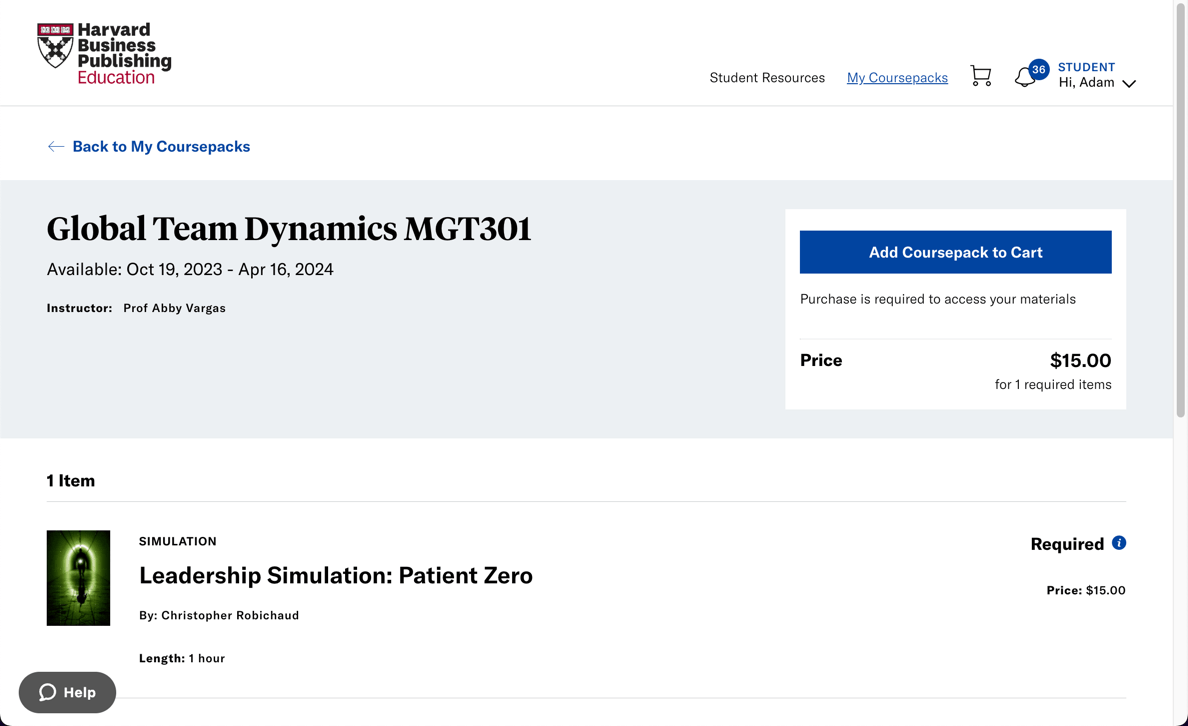Click the Patient Zero simulation thumbnail
The height and width of the screenshot is (726, 1188).
78,578
